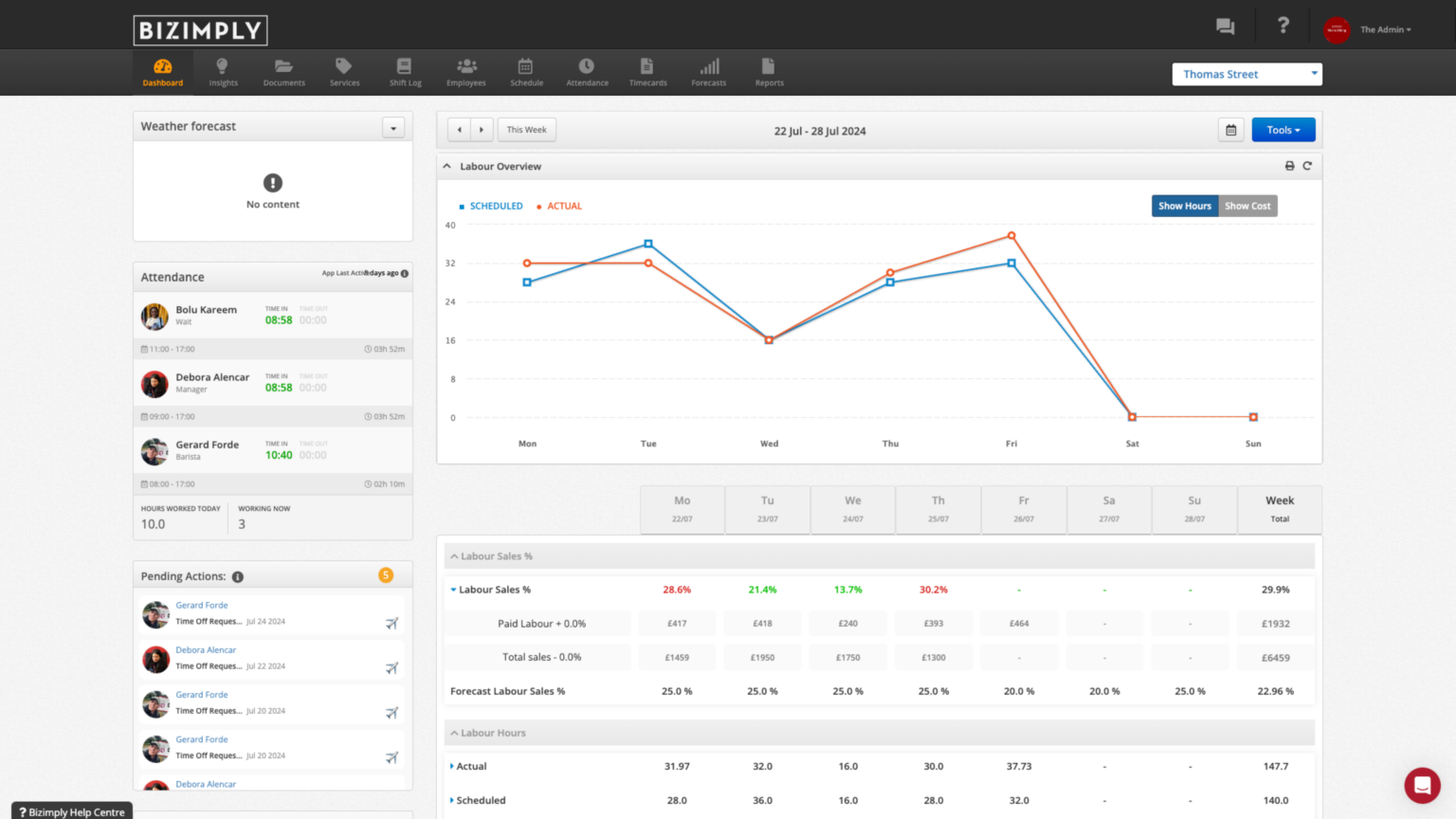Navigate to the Timecards page
The image size is (1456, 819).
point(647,72)
